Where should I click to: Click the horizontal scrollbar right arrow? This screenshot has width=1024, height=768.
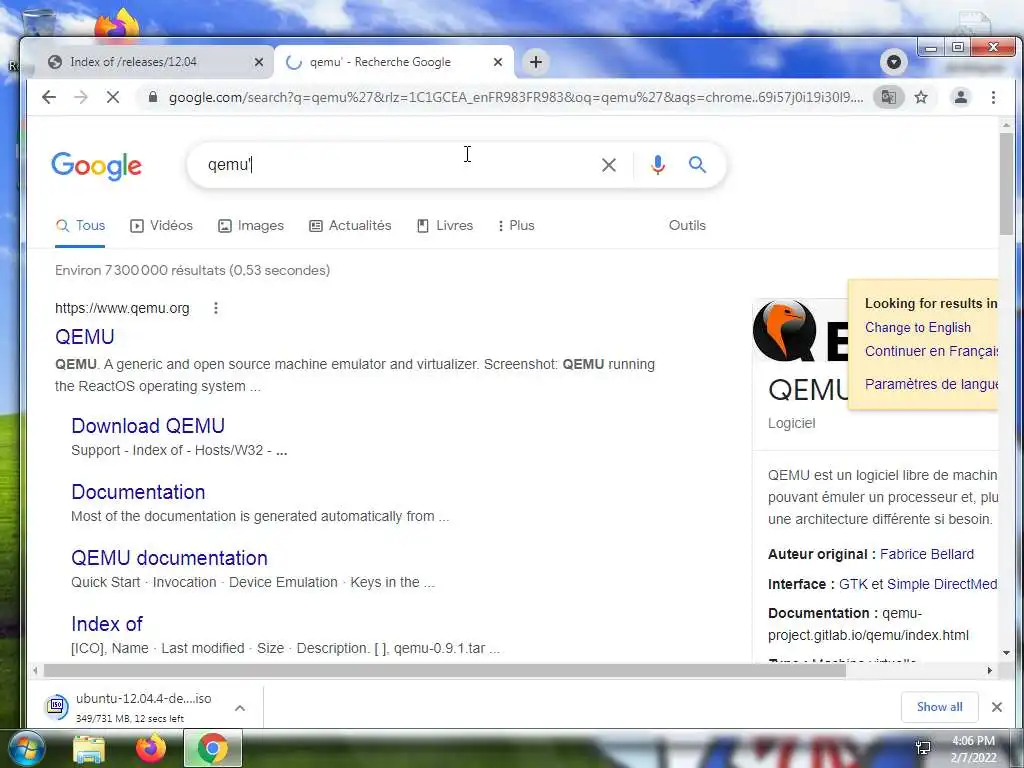pos(990,670)
